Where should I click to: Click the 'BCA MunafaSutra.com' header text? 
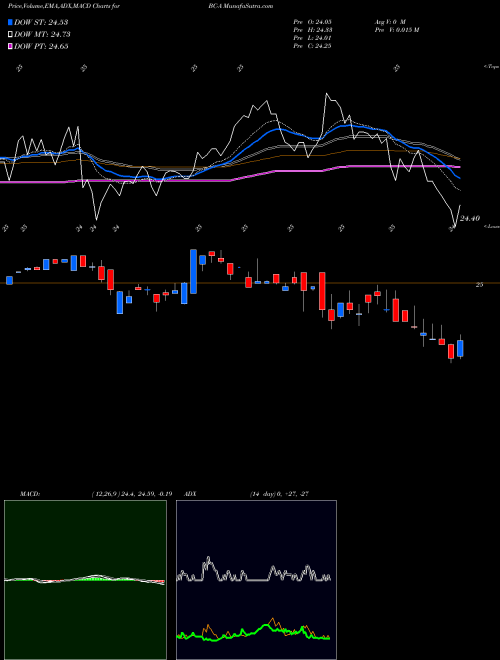point(240,6)
